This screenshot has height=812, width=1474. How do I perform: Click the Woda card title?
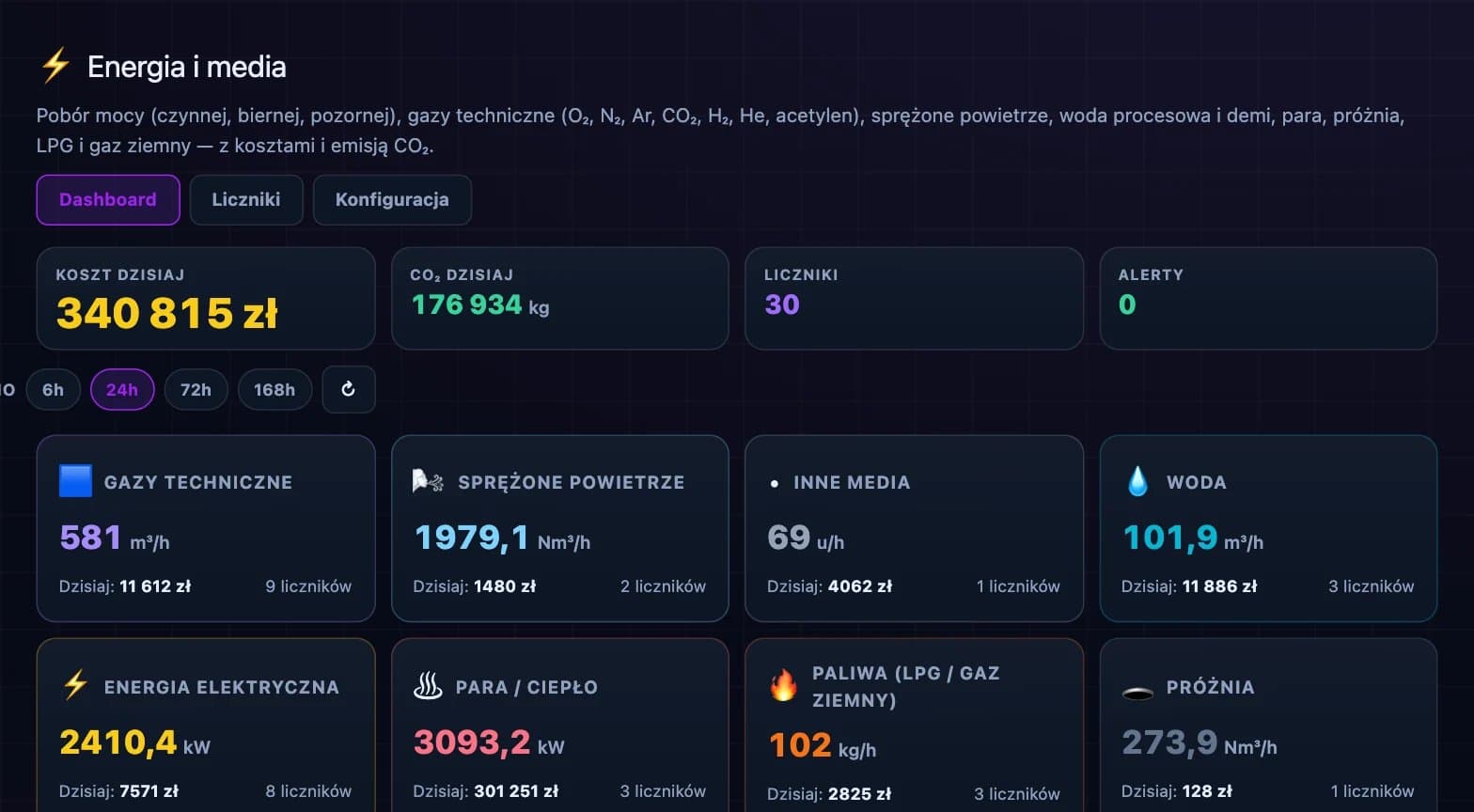click(x=1197, y=482)
